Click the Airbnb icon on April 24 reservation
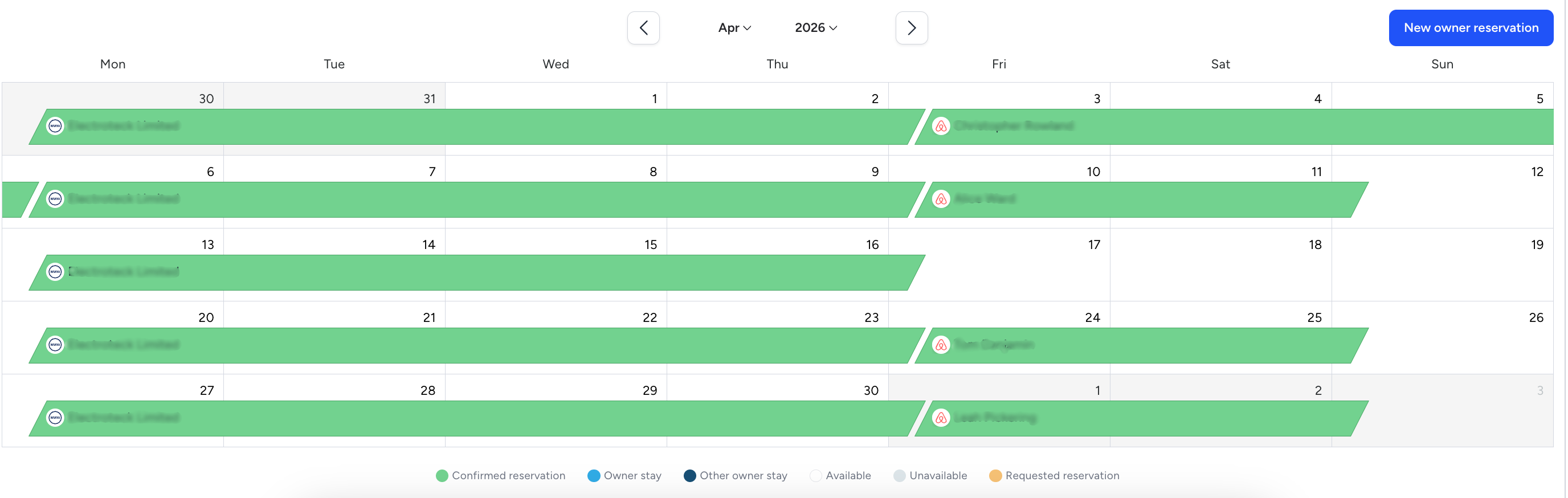 (x=941, y=345)
